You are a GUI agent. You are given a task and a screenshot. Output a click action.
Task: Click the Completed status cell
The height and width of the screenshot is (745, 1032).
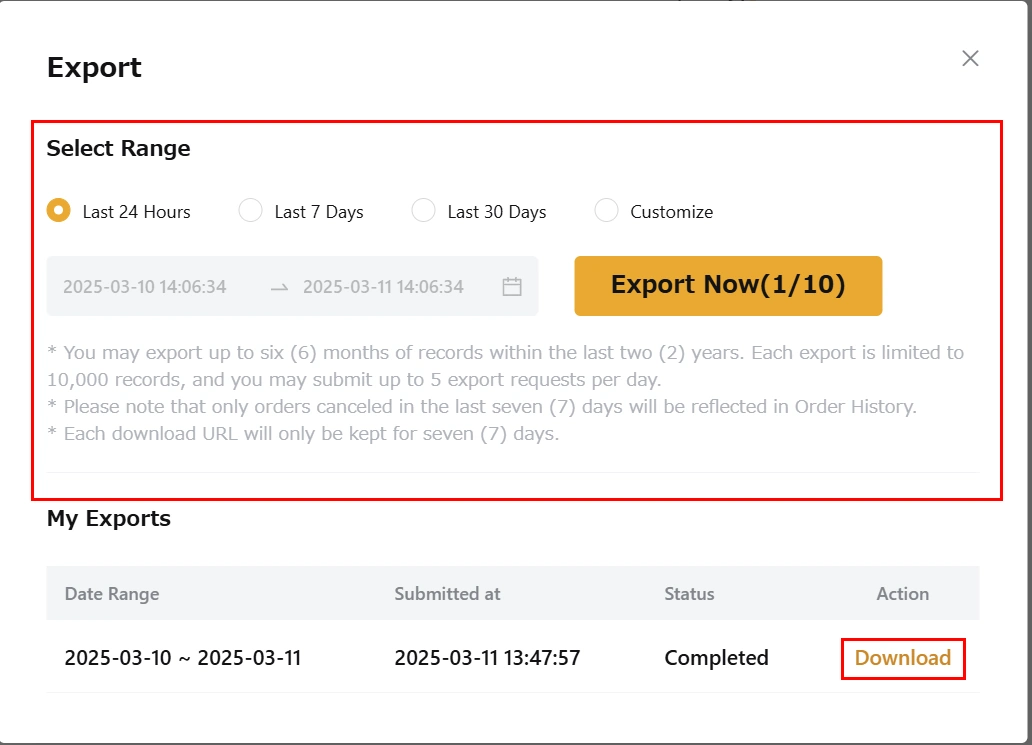716,658
